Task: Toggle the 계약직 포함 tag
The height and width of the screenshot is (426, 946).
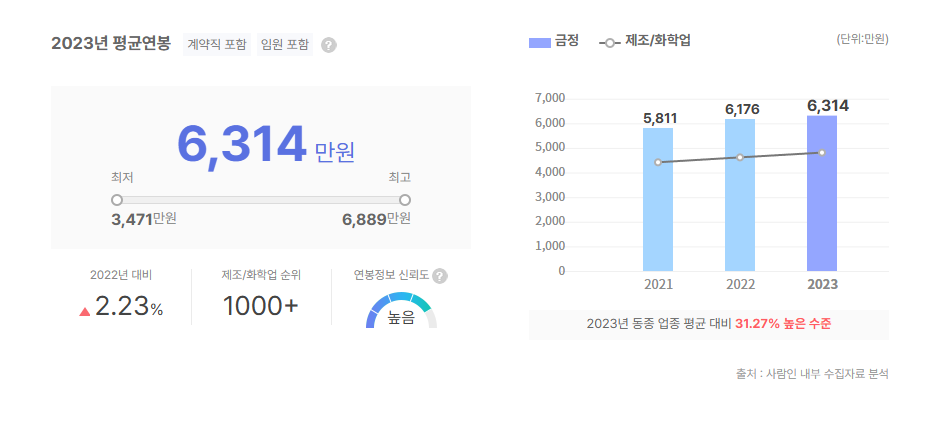Action: 217,45
